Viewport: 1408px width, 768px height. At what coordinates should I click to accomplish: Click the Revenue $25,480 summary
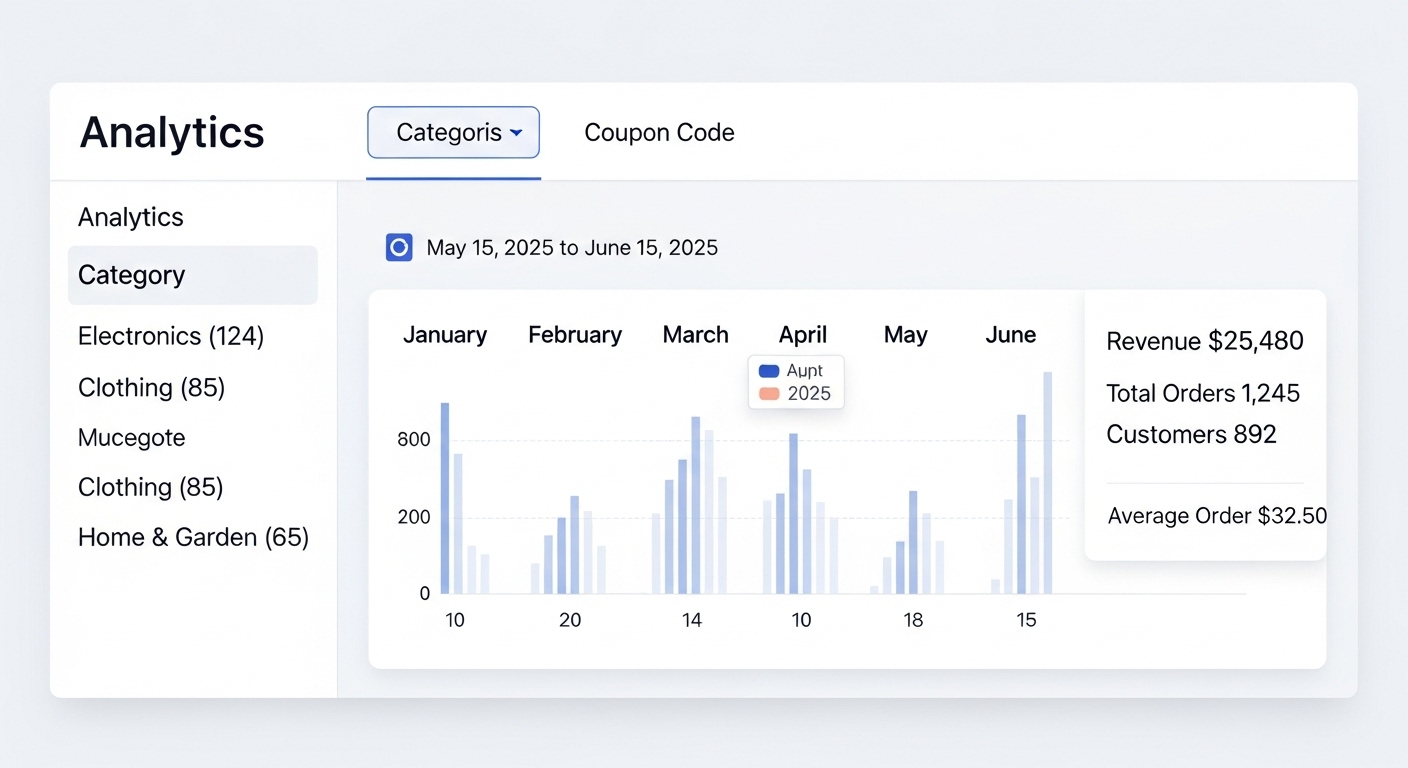1204,341
